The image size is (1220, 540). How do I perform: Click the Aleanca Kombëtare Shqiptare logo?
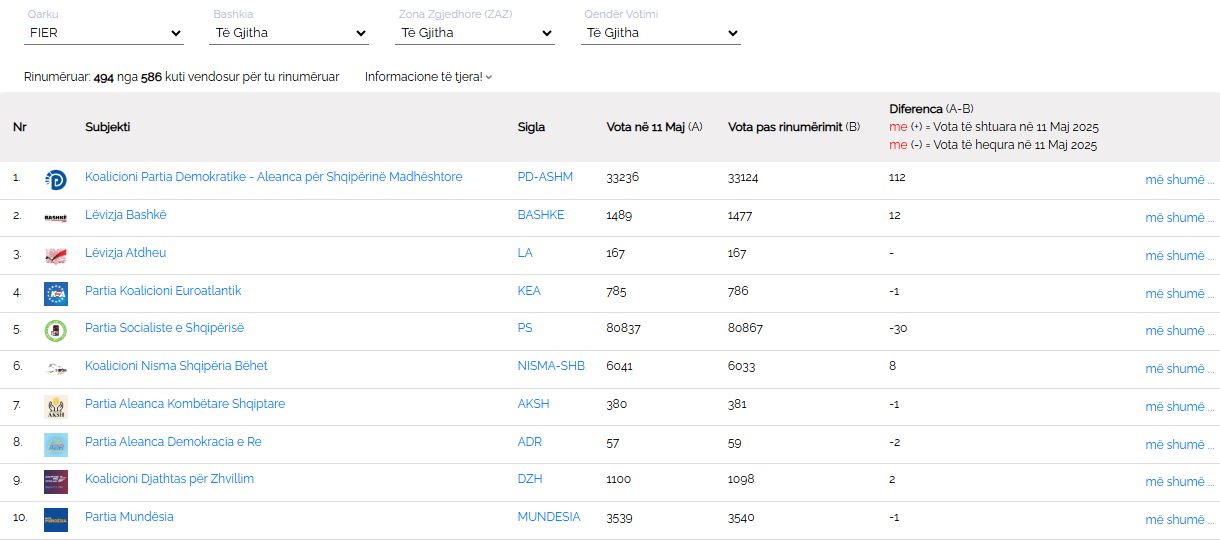tap(56, 407)
